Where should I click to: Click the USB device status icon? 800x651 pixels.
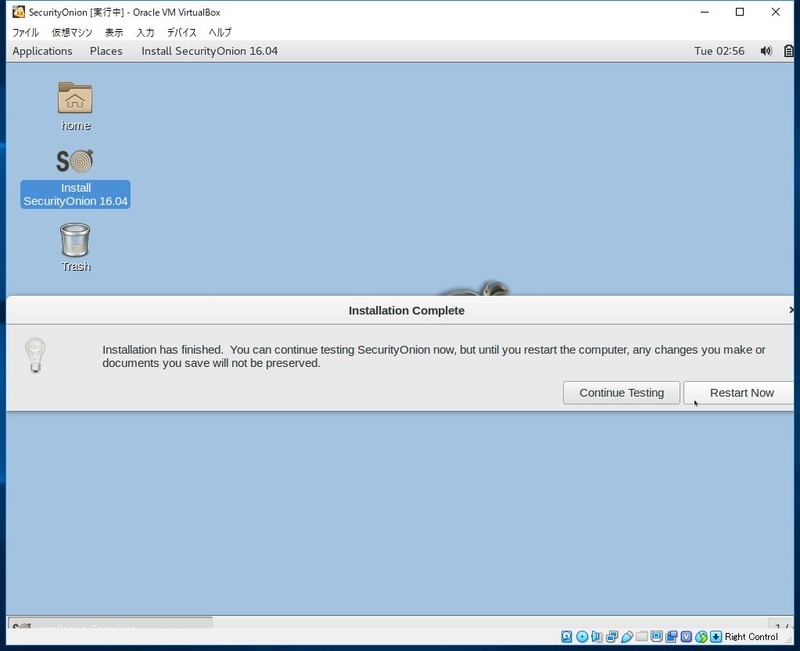[x=627, y=636]
